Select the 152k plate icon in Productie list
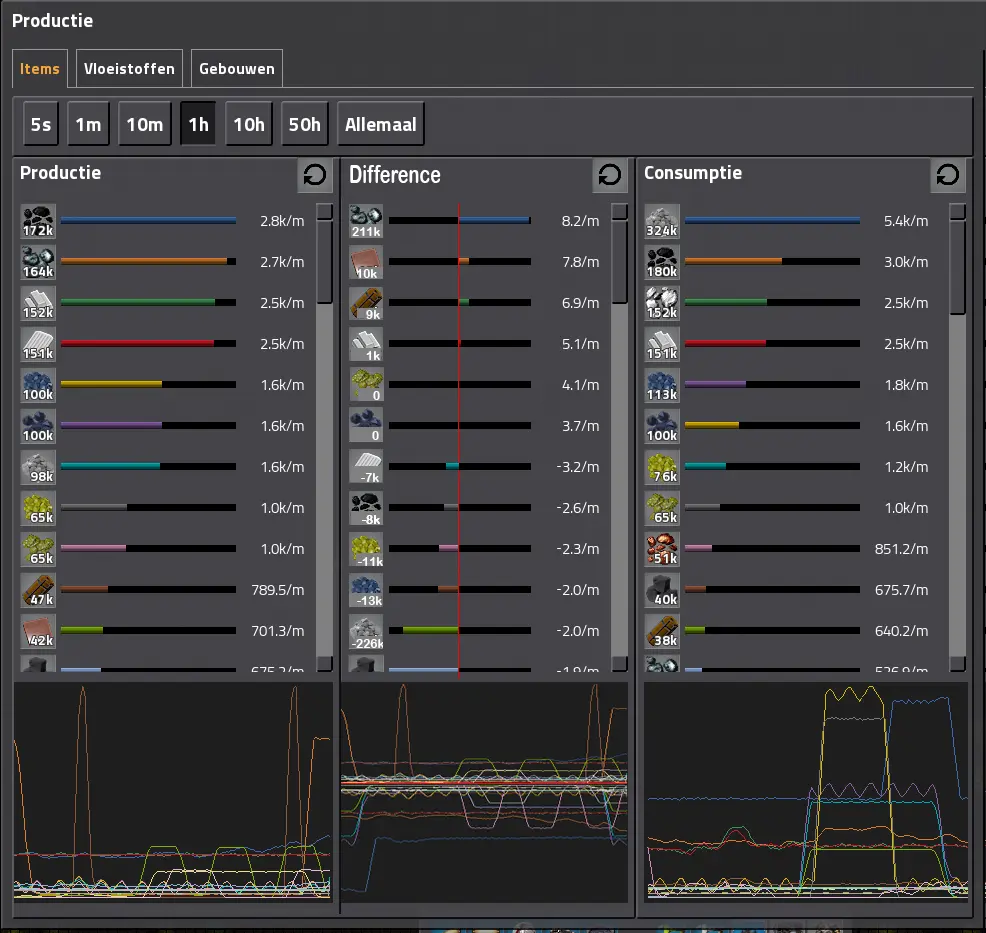This screenshot has width=986, height=933. [38, 303]
